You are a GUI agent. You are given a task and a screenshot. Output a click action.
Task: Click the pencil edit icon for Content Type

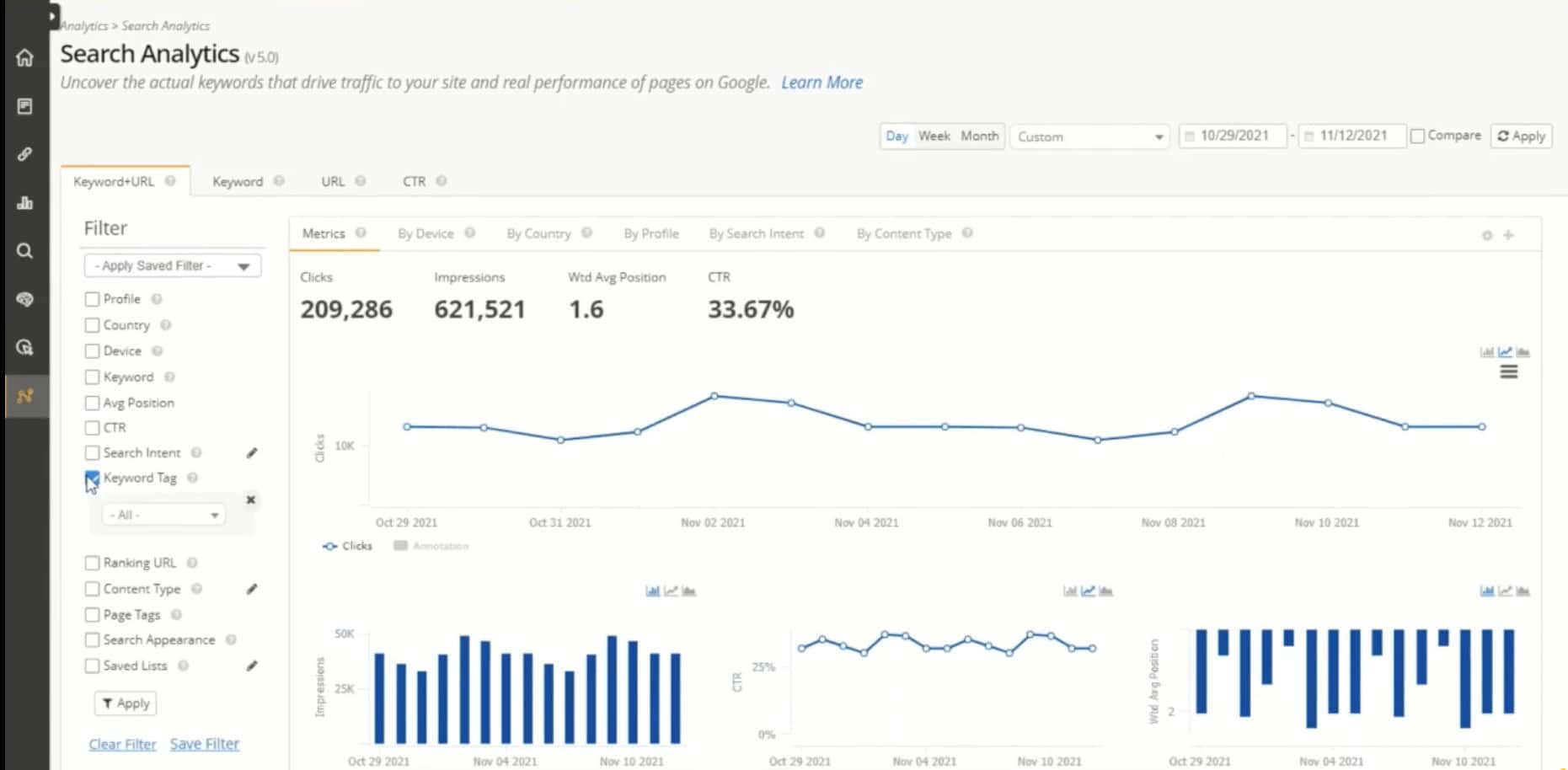[251, 589]
